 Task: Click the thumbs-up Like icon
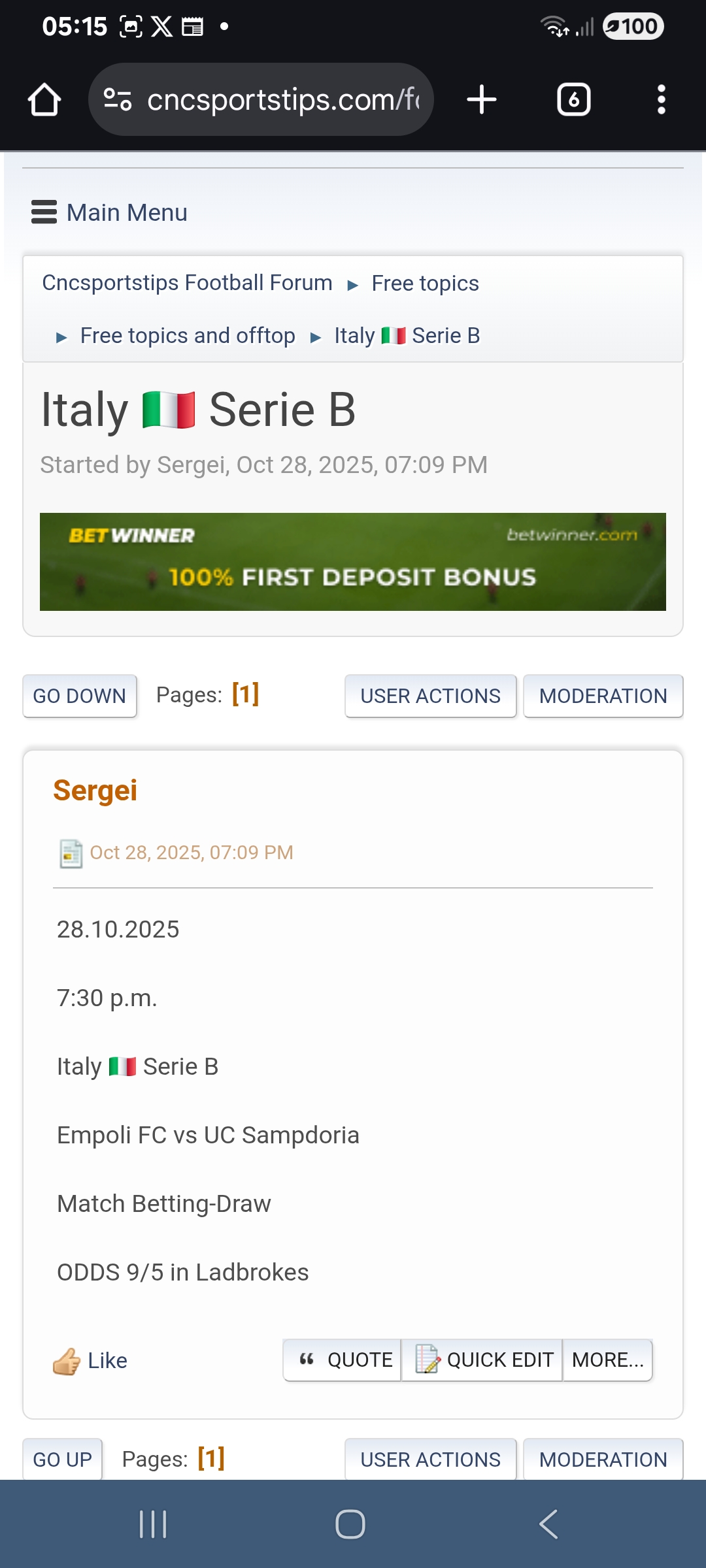pyautogui.click(x=67, y=1362)
